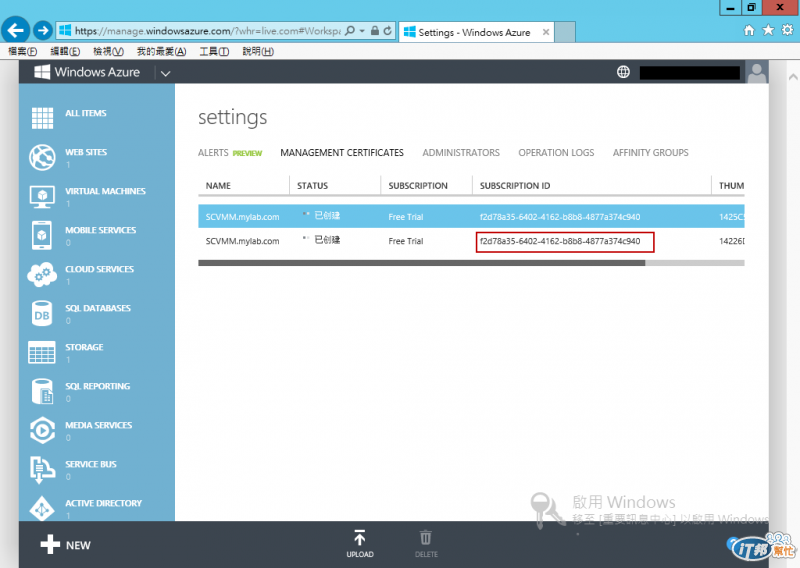This screenshot has width=800, height=568.
Task: Open the address bar dropdown arrow
Action: click(362, 31)
